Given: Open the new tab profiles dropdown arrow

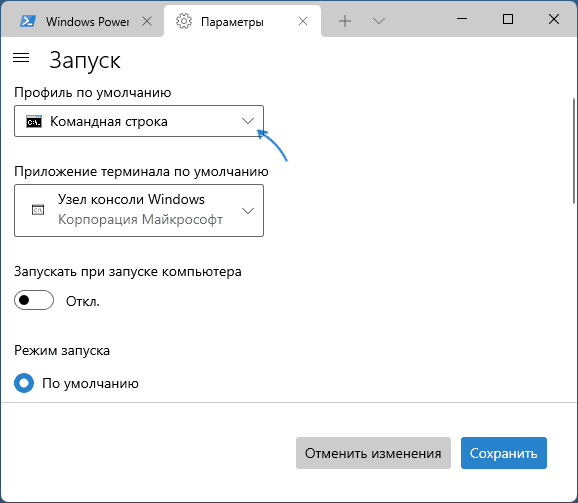Looking at the screenshot, I should 379,21.
